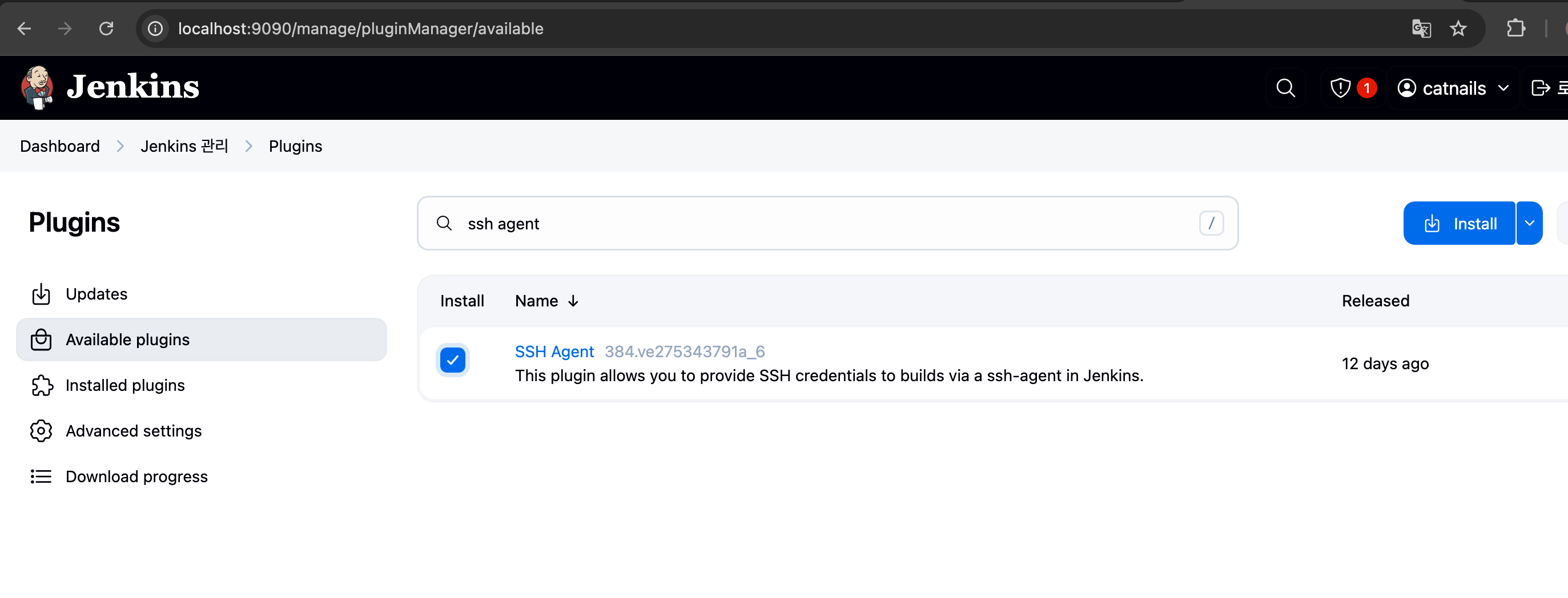Expand the Dashboard breadcrumb chevron

[x=120, y=147]
